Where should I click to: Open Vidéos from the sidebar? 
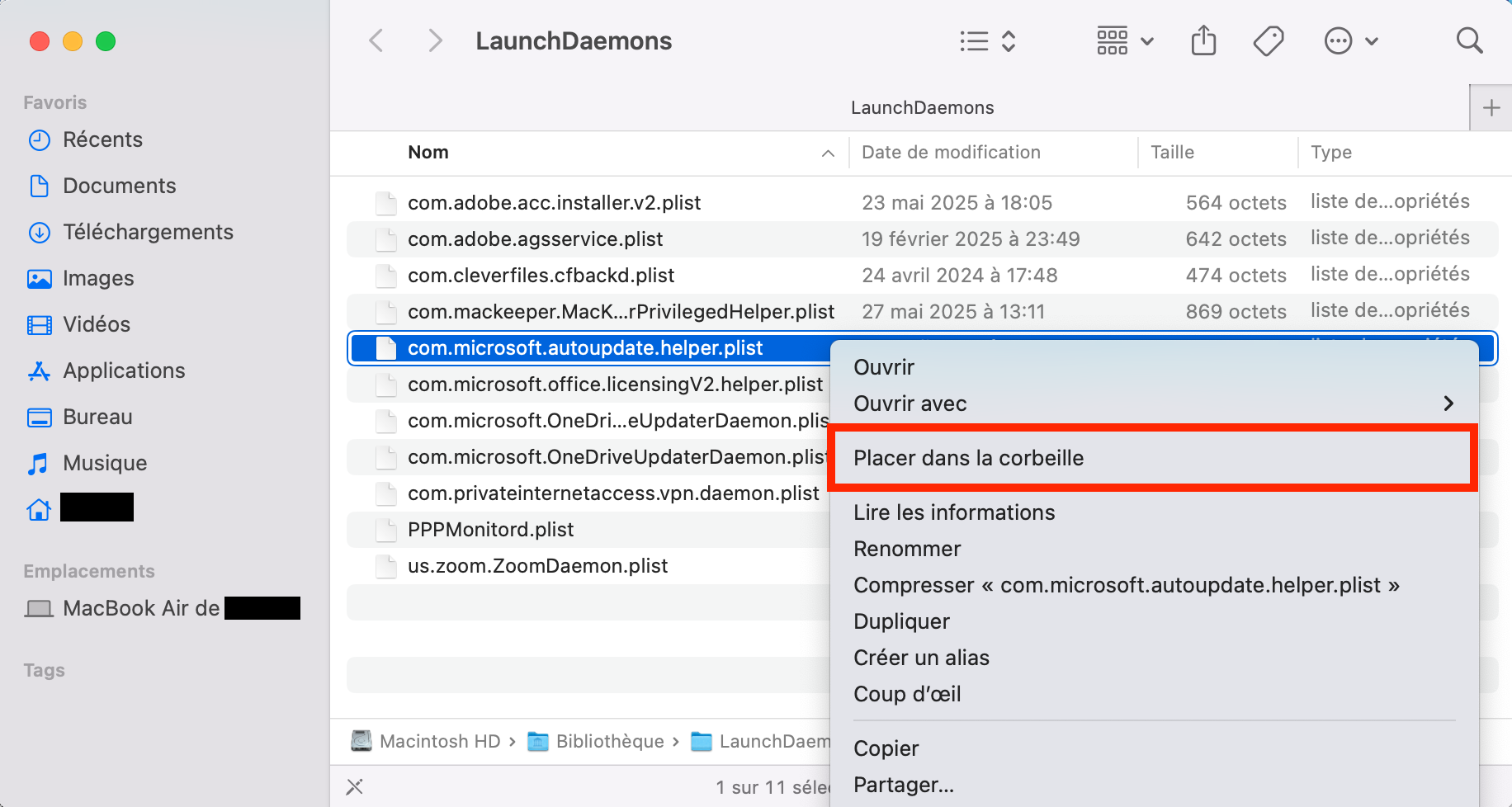pos(97,324)
